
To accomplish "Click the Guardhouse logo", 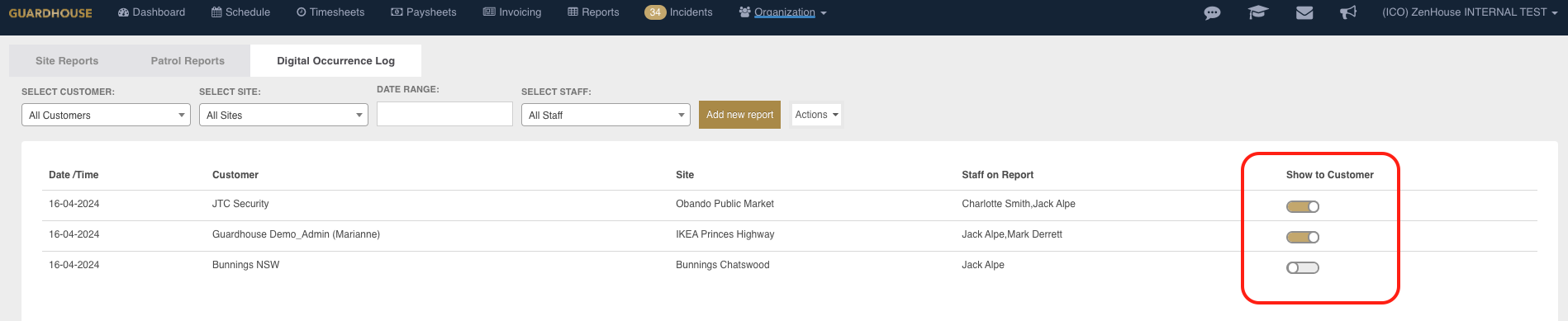I will pyautogui.click(x=50, y=13).
